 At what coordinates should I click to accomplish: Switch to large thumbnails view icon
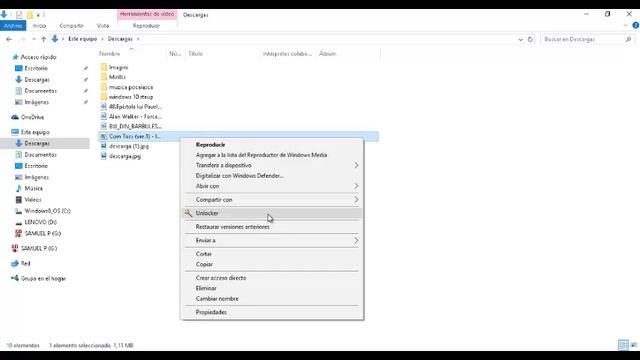tap(634, 345)
